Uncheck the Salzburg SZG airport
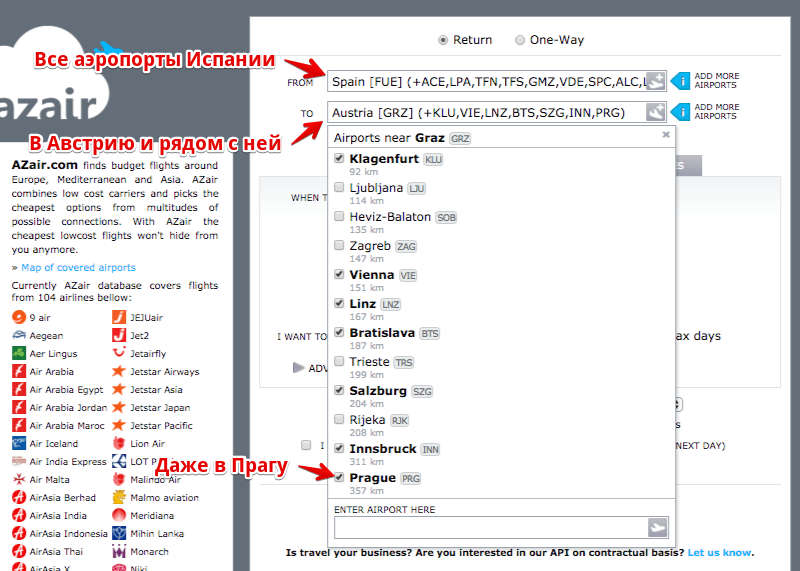The width and height of the screenshot is (800, 571). (339, 390)
